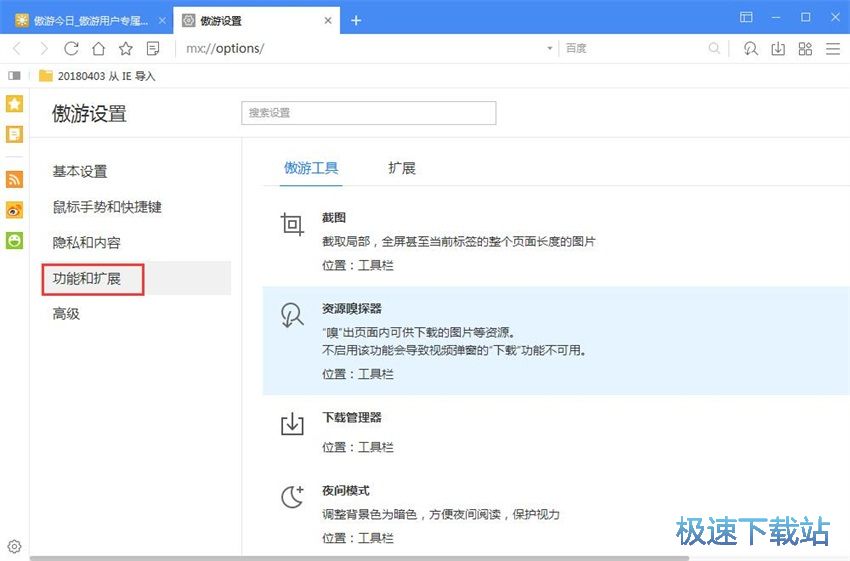This screenshot has width=850, height=561.
Task: Focus the 百度 search box
Action: 634,49
